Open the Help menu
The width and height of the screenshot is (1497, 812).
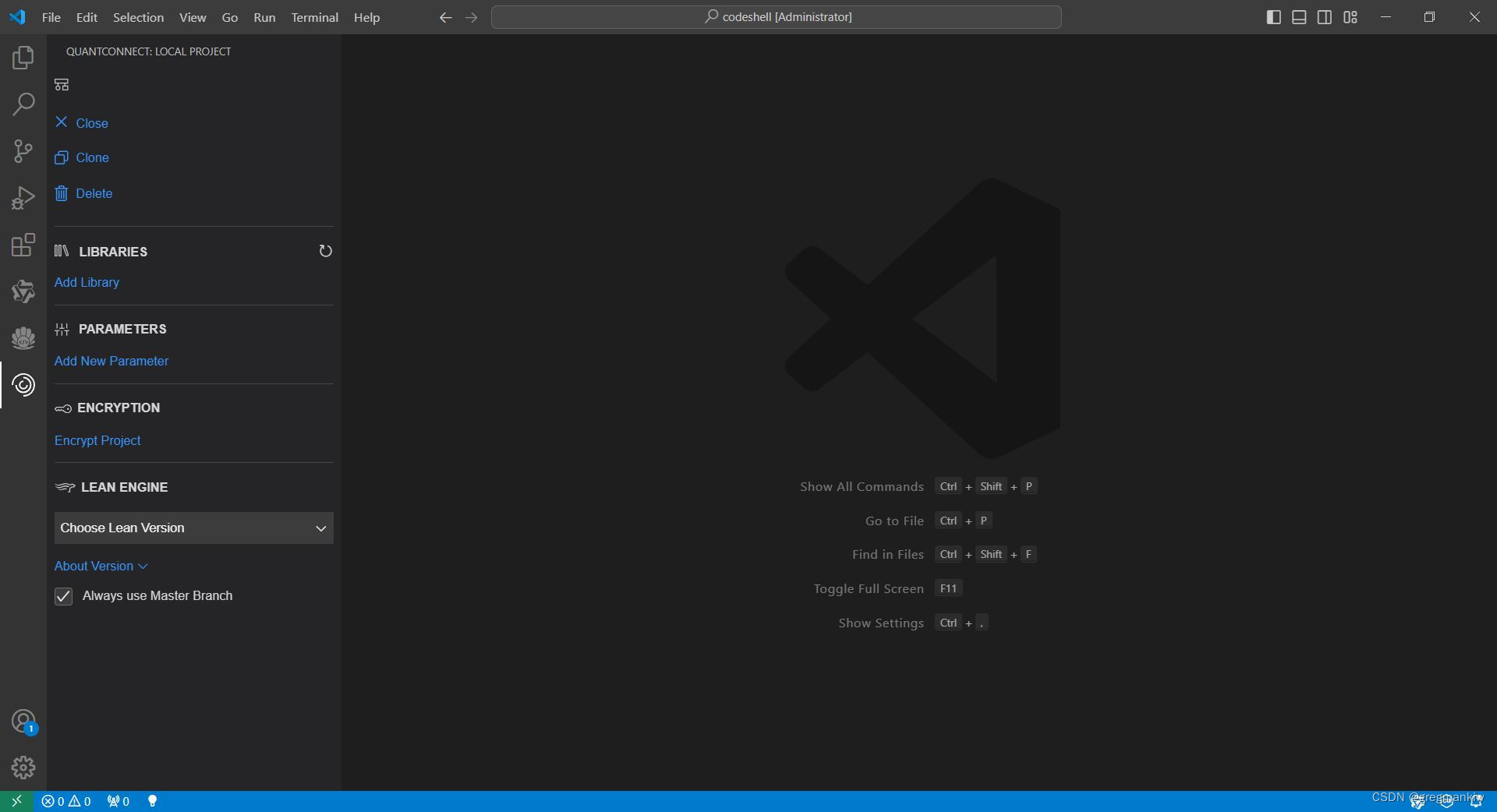coord(366,17)
